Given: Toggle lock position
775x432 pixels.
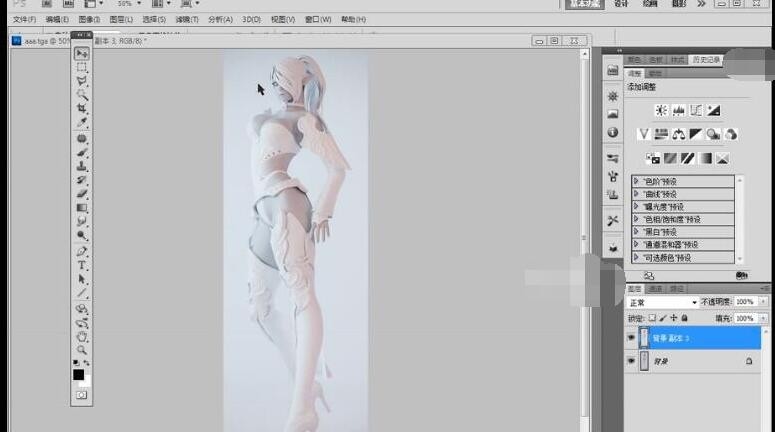Looking at the screenshot, I should coord(674,318).
